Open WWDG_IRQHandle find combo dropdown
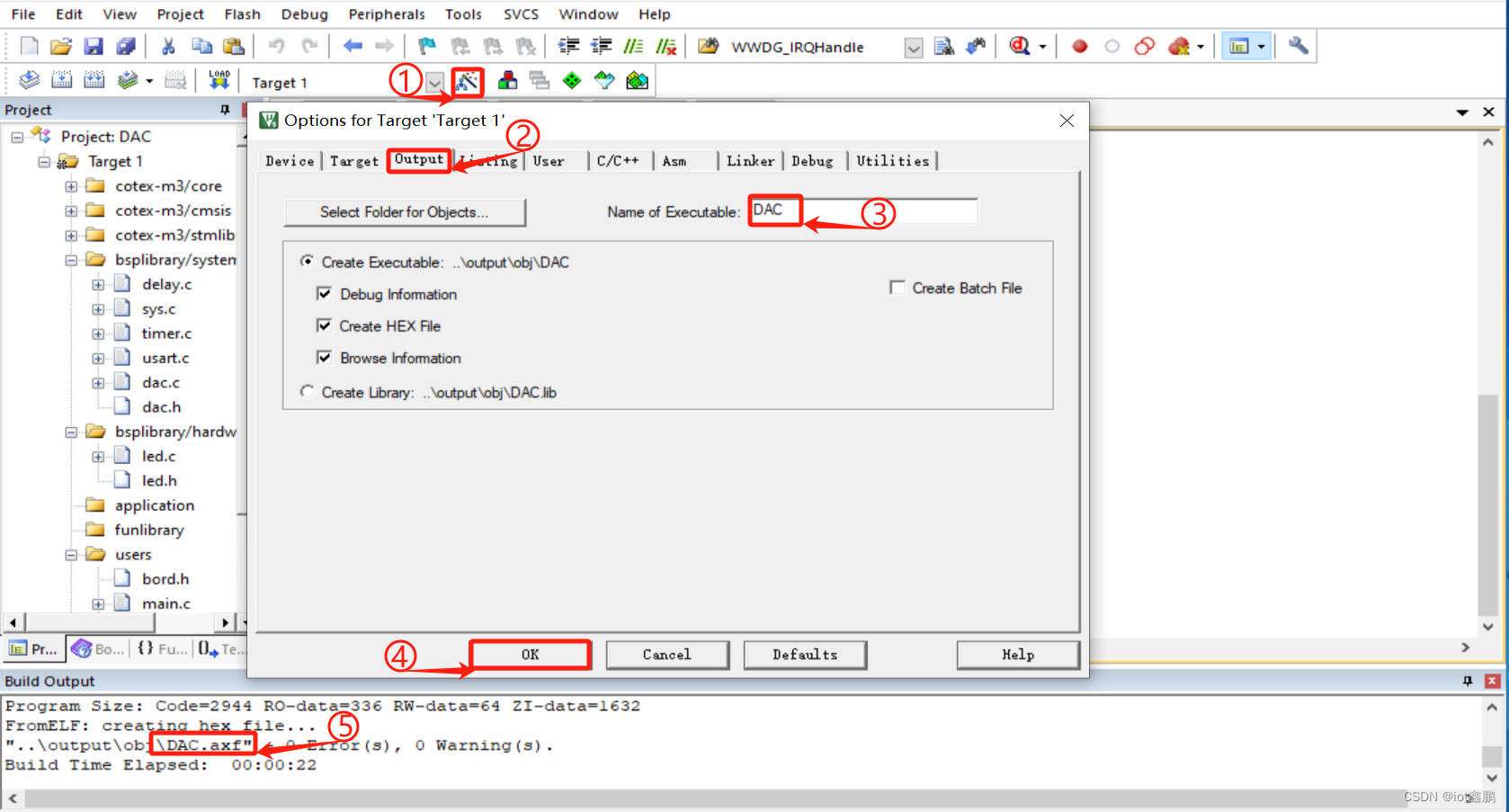This screenshot has width=1509, height=812. 914,48
